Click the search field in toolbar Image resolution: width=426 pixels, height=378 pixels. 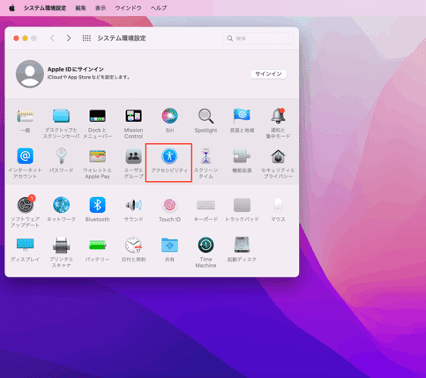pos(258,38)
